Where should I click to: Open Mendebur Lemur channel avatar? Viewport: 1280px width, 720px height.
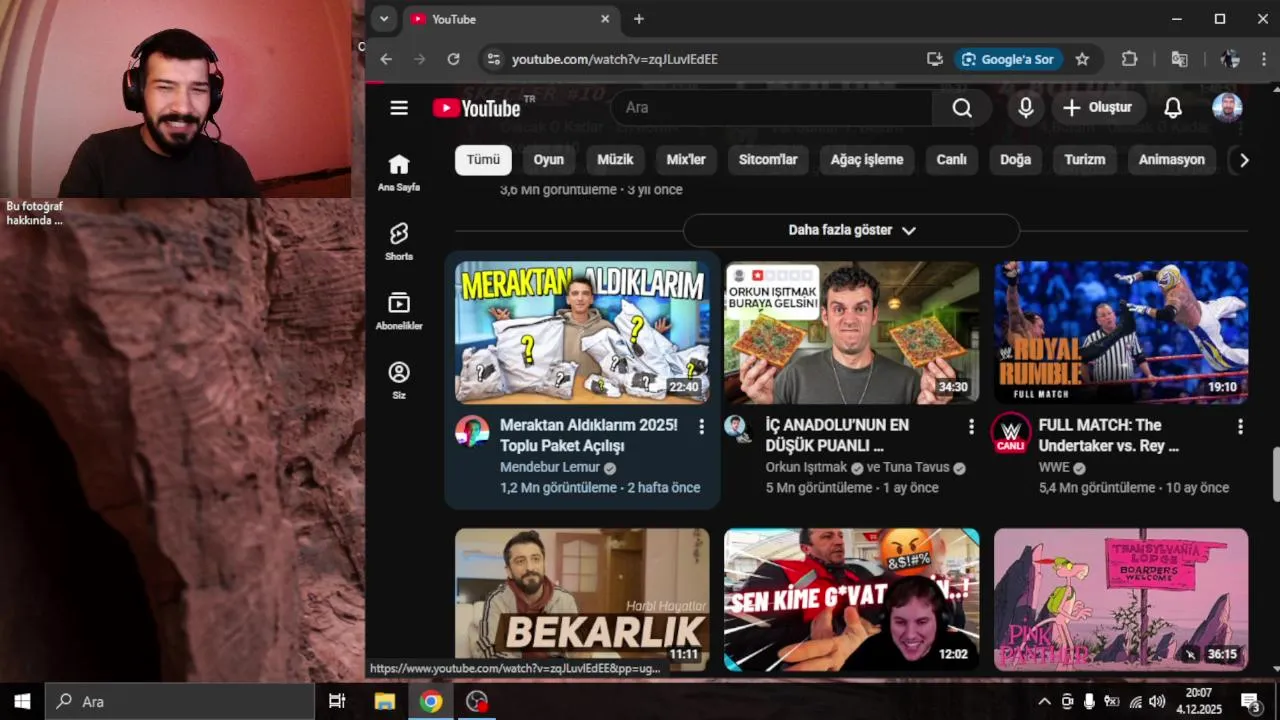472,432
